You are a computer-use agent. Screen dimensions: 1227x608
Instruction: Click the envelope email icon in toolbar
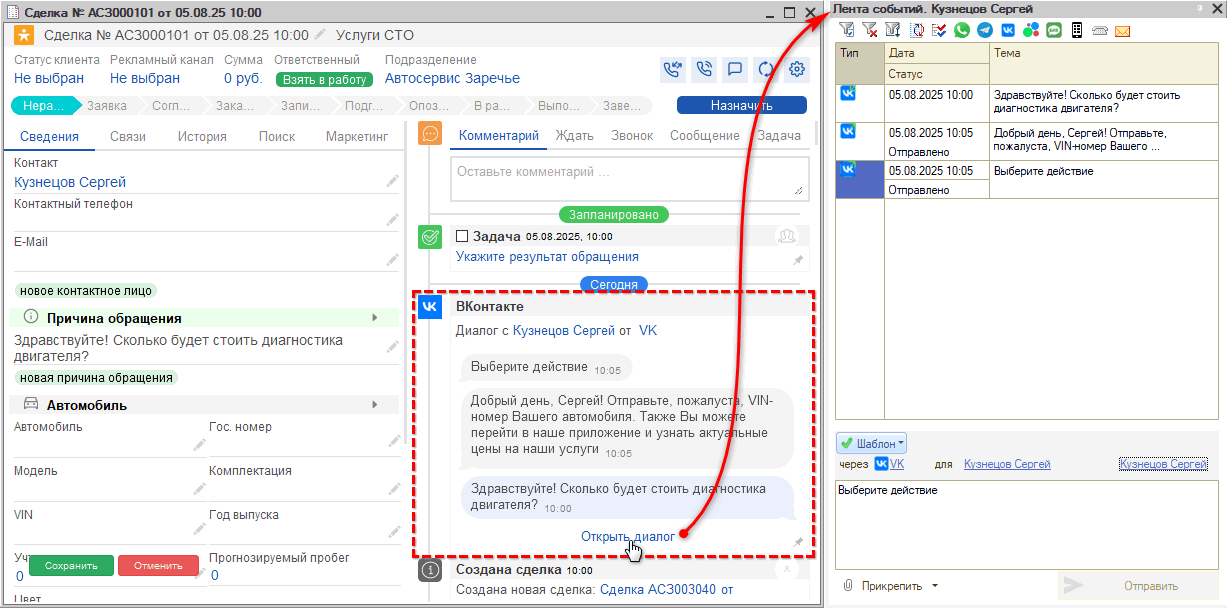[1122, 31]
